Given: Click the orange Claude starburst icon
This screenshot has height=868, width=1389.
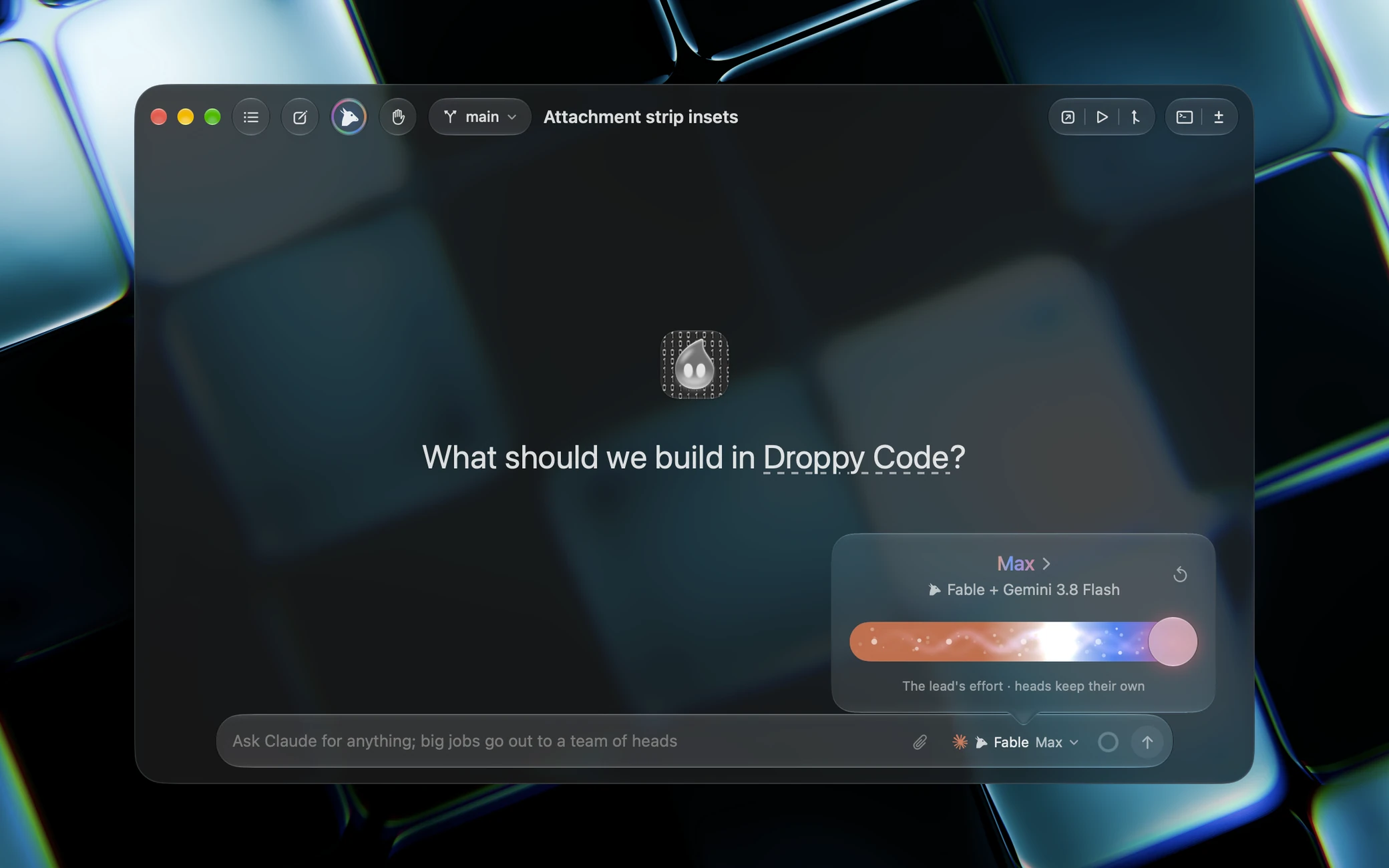Looking at the screenshot, I should 960,742.
